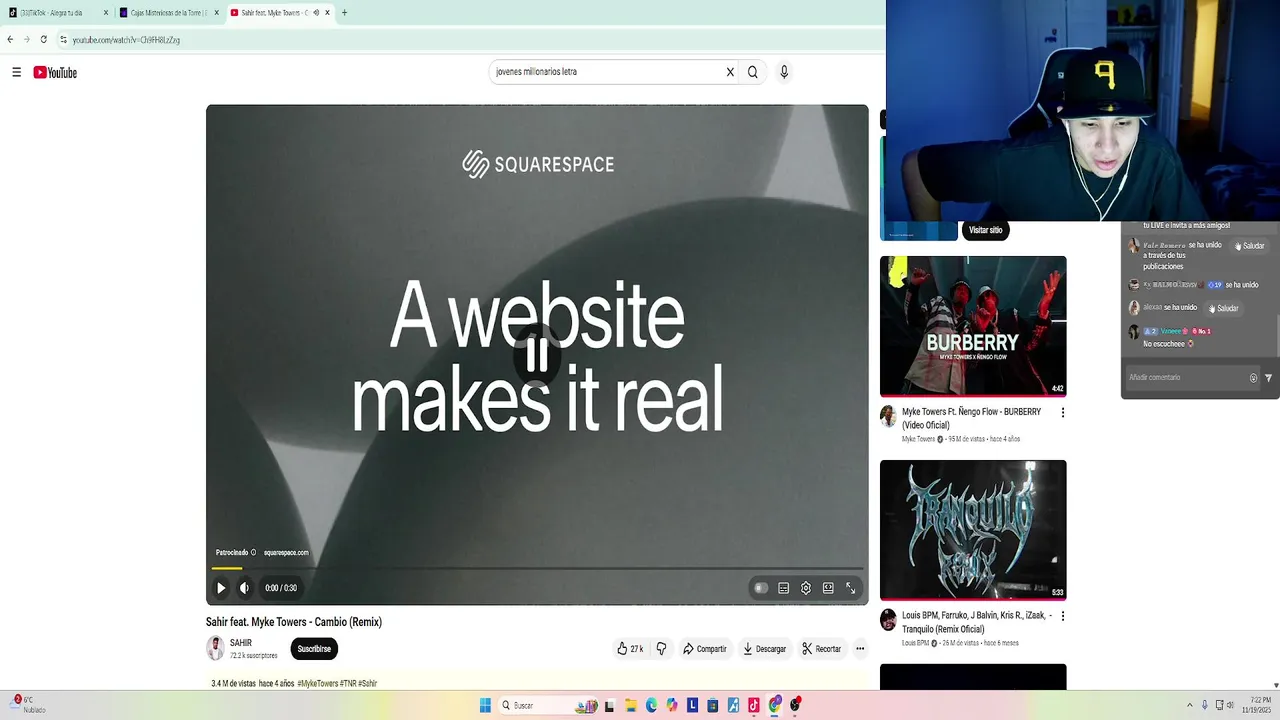Image resolution: width=1280 pixels, height=720 pixels.
Task: Open the Tranquilo Remix video thumbnail
Action: (973, 530)
